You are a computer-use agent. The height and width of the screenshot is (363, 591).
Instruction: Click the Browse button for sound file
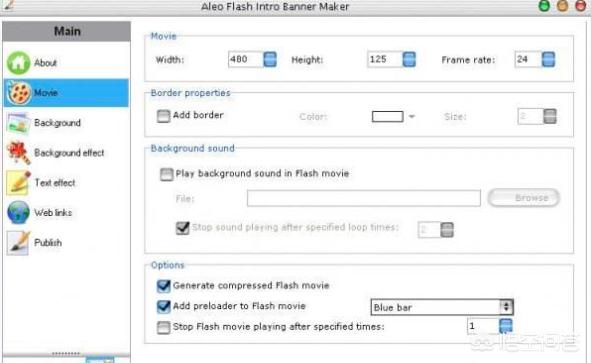pos(524,198)
